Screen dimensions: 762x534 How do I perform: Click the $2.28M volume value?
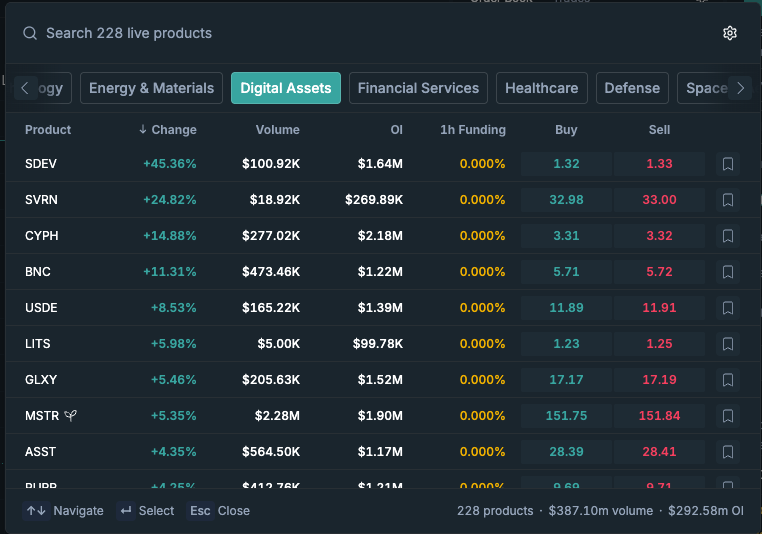277,415
